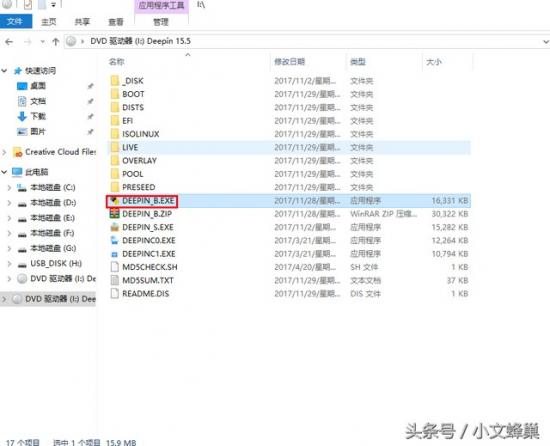Click the SH 文件 type cell
Image resolution: width=550 pixels, height=446 pixels.
[364, 267]
